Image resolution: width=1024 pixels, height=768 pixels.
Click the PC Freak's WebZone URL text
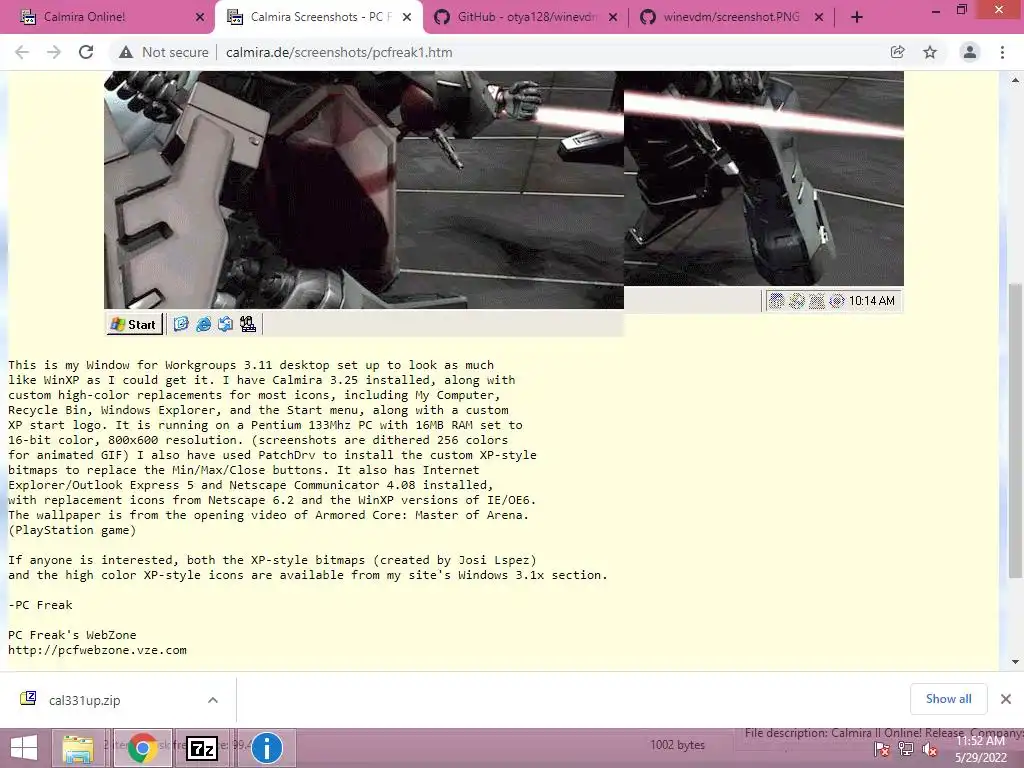(x=97, y=650)
